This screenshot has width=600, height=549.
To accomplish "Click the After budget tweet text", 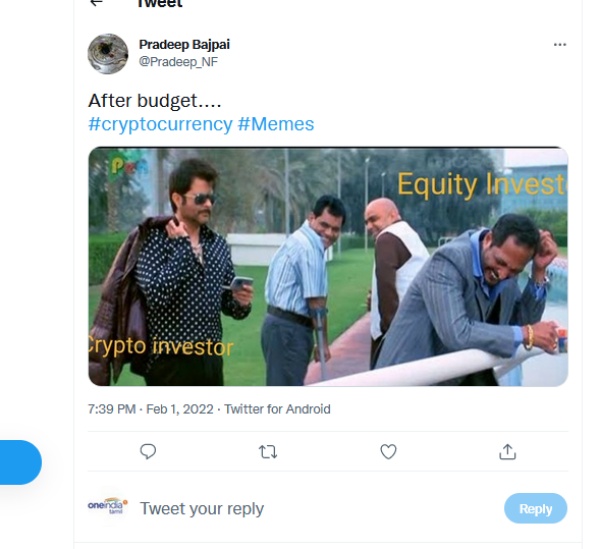I will (155, 101).
